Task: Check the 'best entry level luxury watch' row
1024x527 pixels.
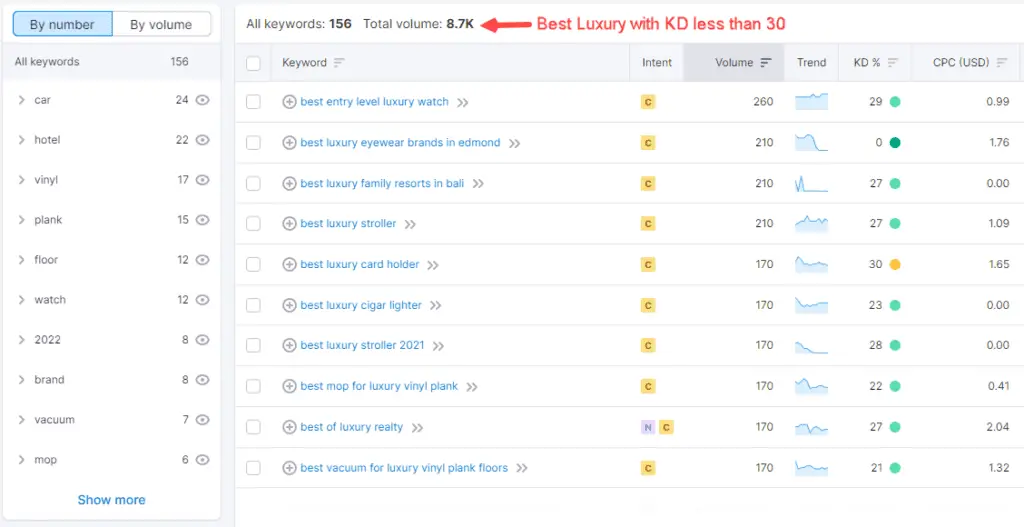Action: point(253,102)
